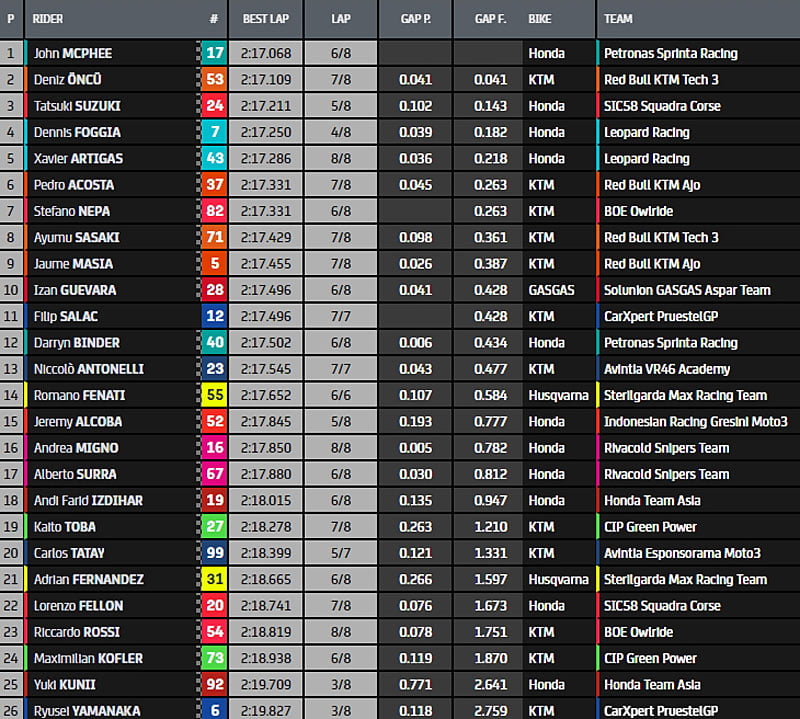Click Indonesian Racing Gresini Moto3 team

pos(695,422)
